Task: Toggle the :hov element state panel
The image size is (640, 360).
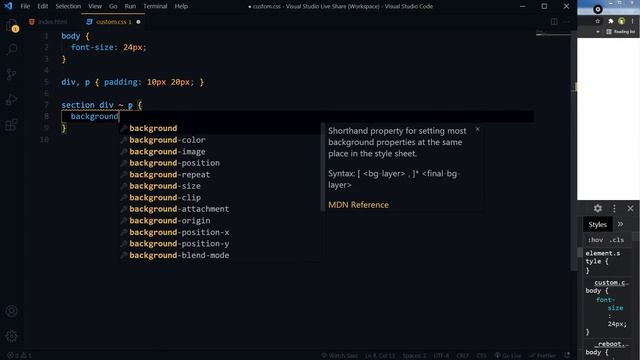Action: [595, 240]
